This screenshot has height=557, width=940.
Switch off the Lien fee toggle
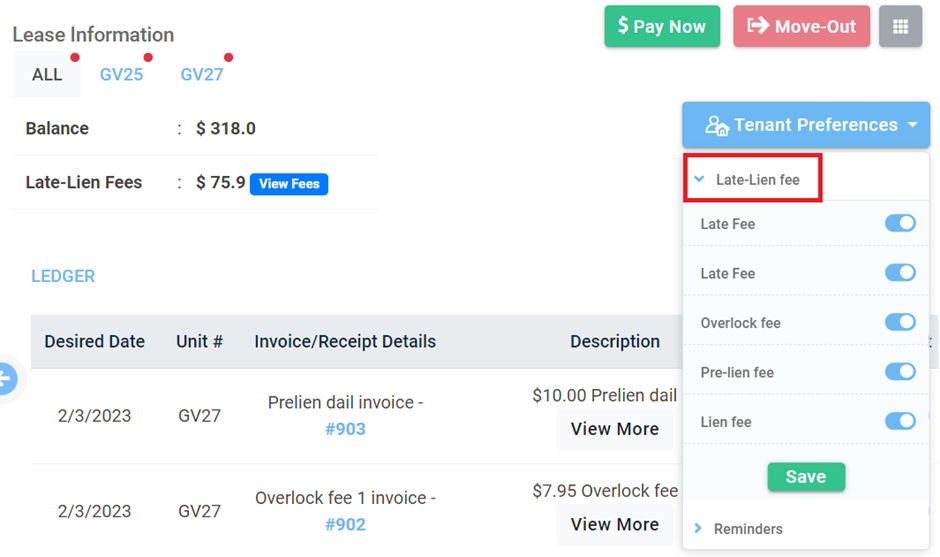(x=900, y=421)
